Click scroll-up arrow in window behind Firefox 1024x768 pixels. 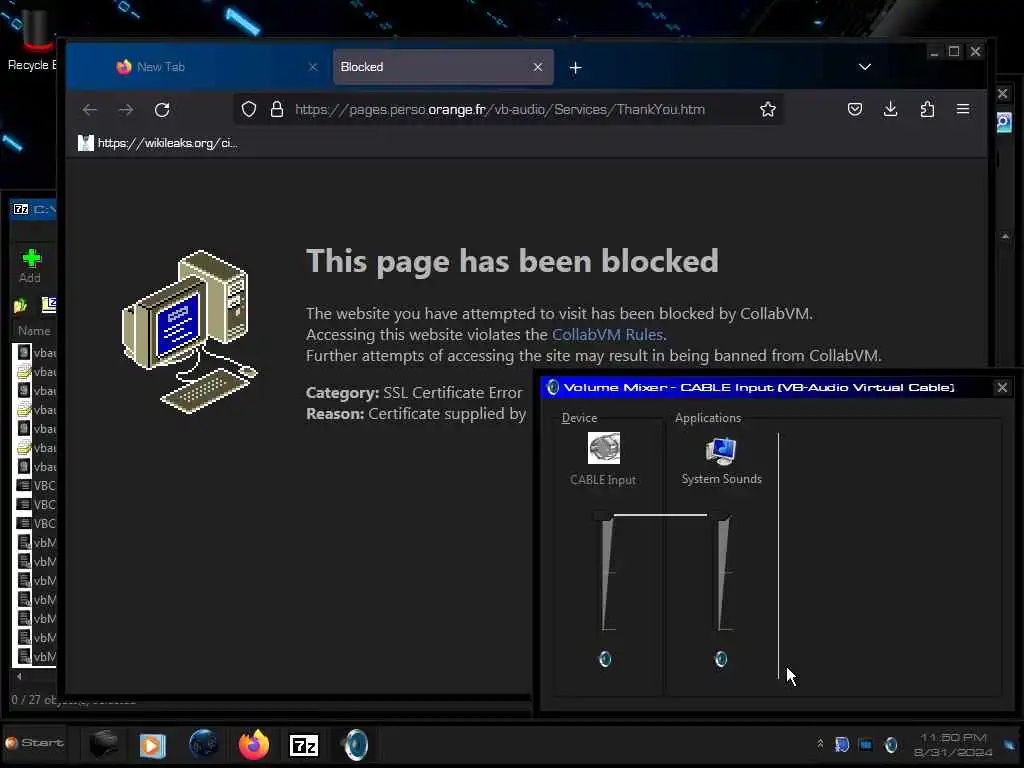pyautogui.click(x=1005, y=236)
